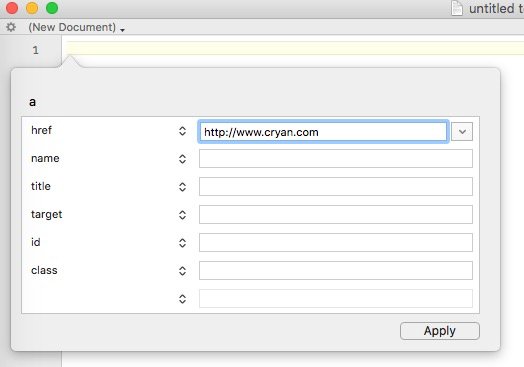Click into the title input field

(336, 187)
